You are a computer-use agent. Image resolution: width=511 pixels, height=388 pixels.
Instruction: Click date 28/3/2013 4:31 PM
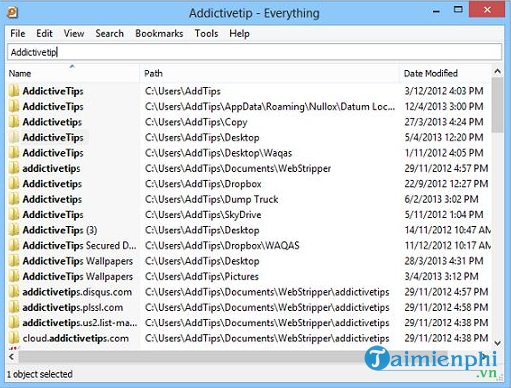pos(444,261)
